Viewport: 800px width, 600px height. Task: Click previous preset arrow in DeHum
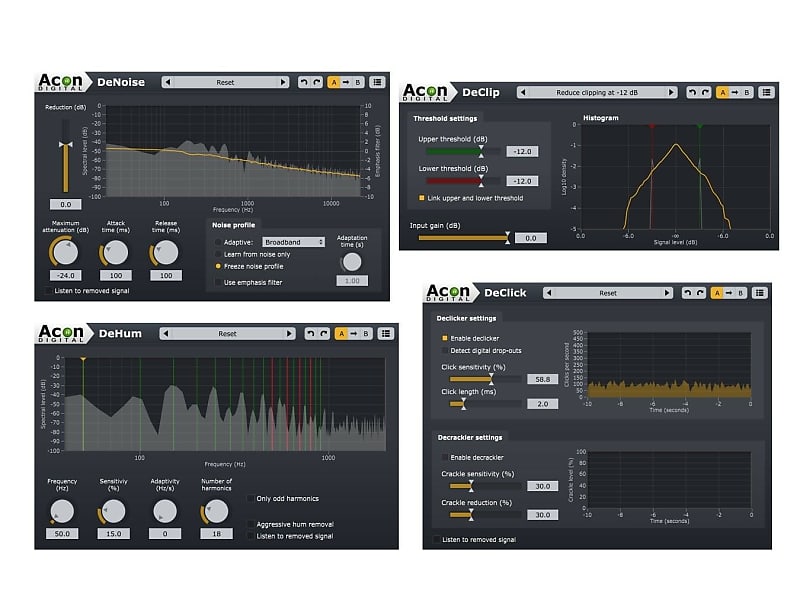point(166,335)
